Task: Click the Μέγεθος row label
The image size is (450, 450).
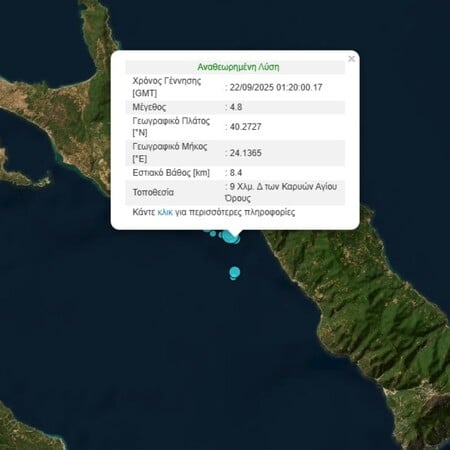Action: tap(149, 107)
